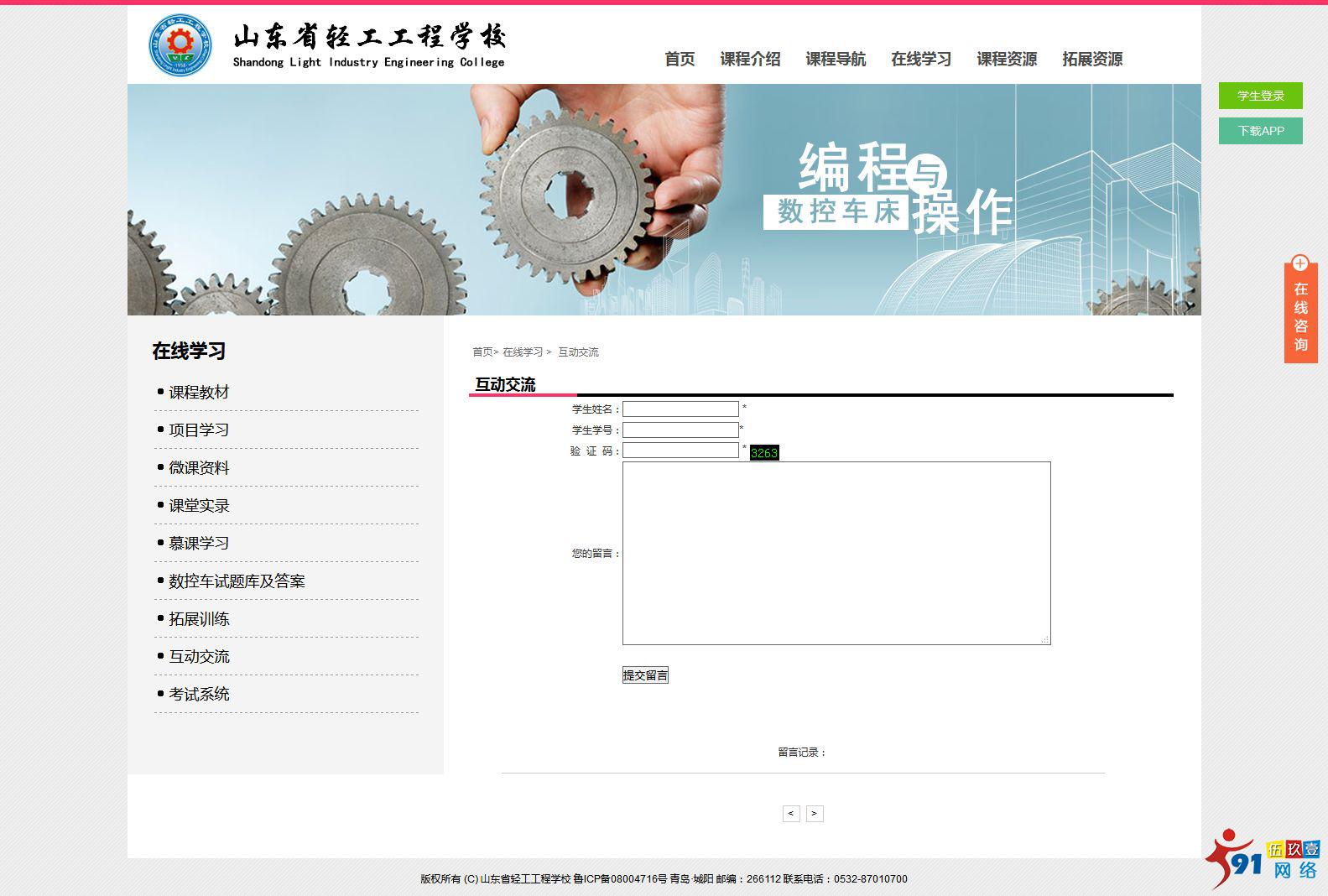The image size is (1328, 896).
Task: Focus the 学生姓名 input field
Action: point(680,409)
